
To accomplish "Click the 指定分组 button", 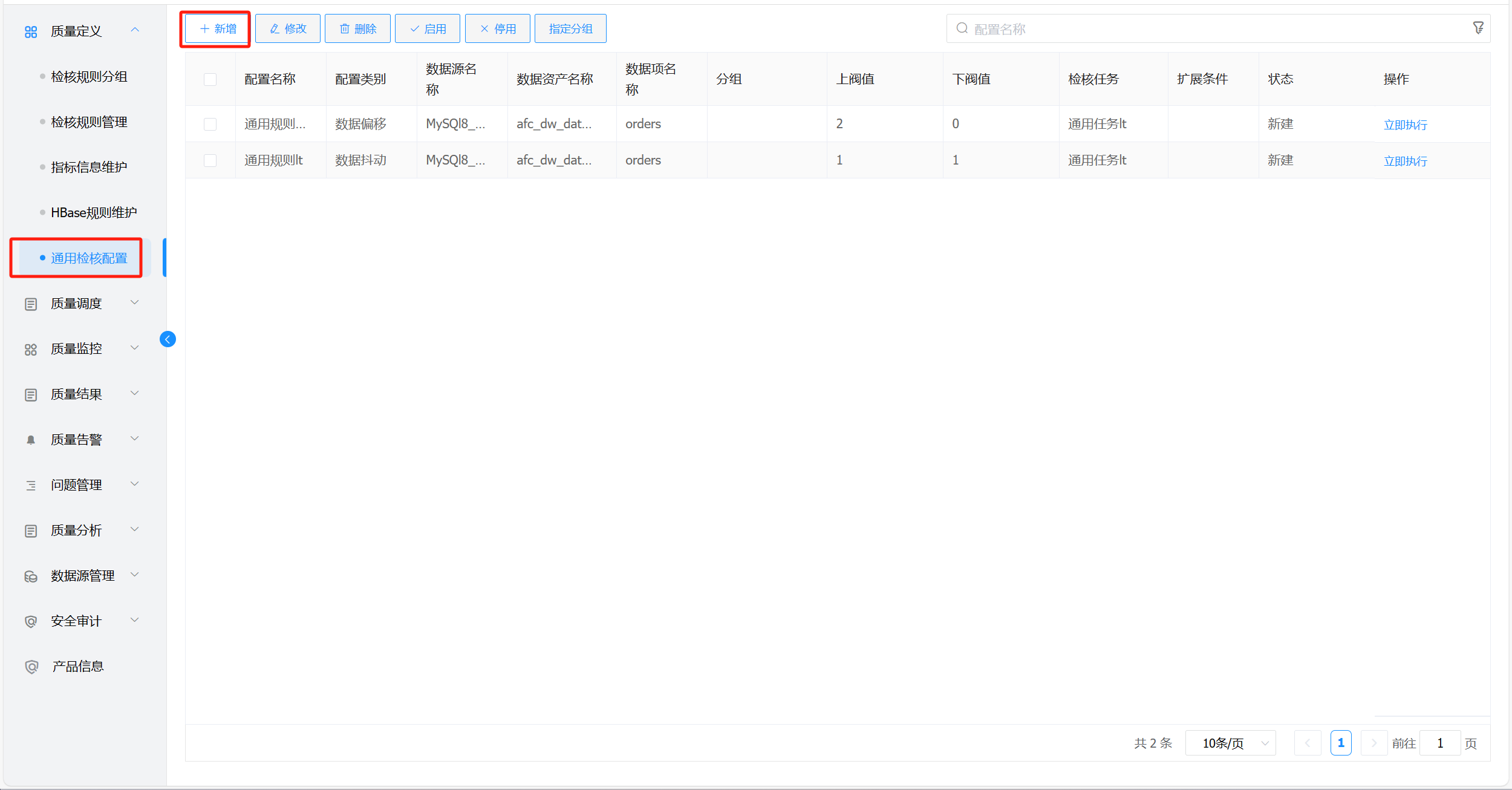I will click(570, 28).
